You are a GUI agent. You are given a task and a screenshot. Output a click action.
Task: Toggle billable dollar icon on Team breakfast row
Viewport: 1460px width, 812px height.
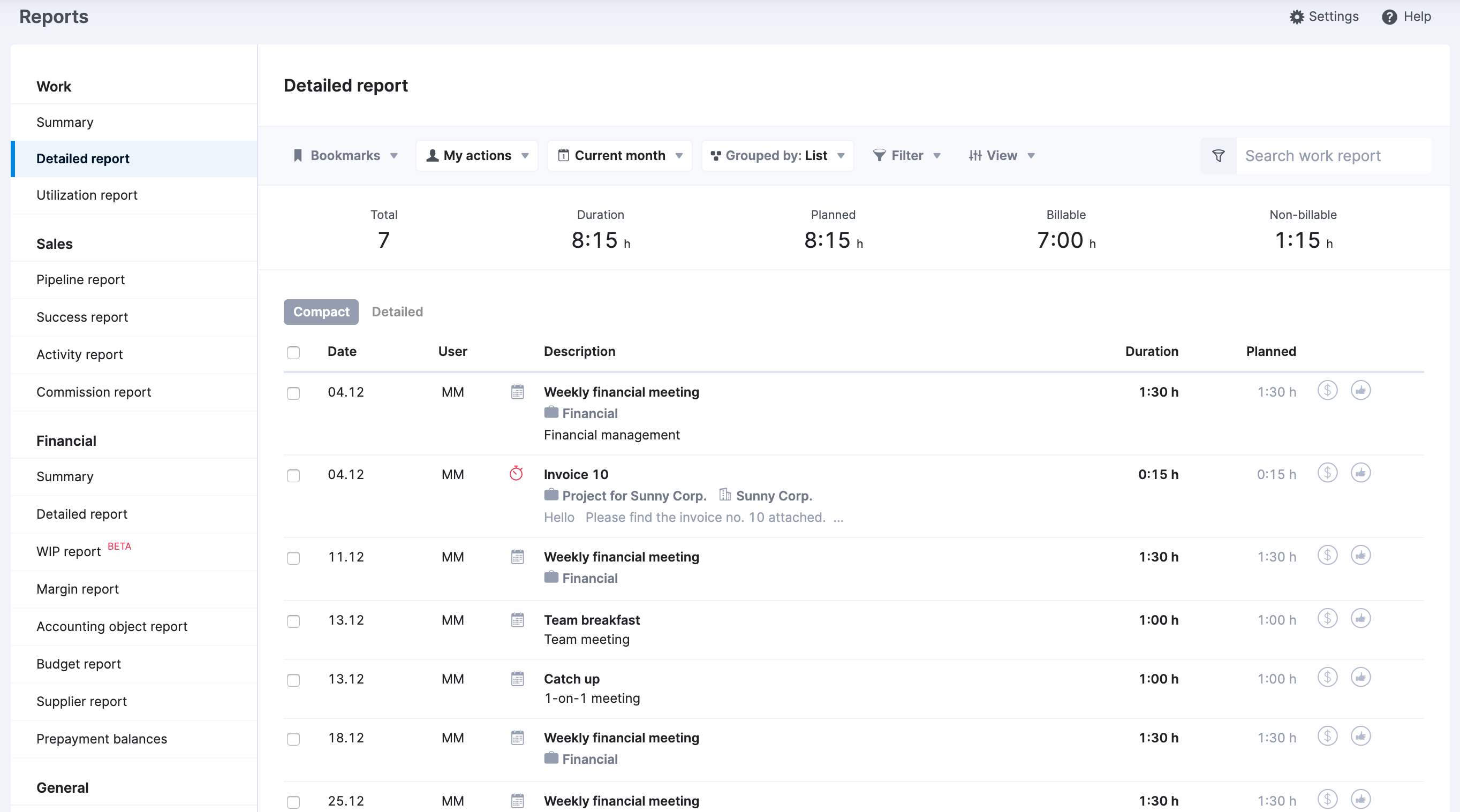click(x=1327, y=618)
